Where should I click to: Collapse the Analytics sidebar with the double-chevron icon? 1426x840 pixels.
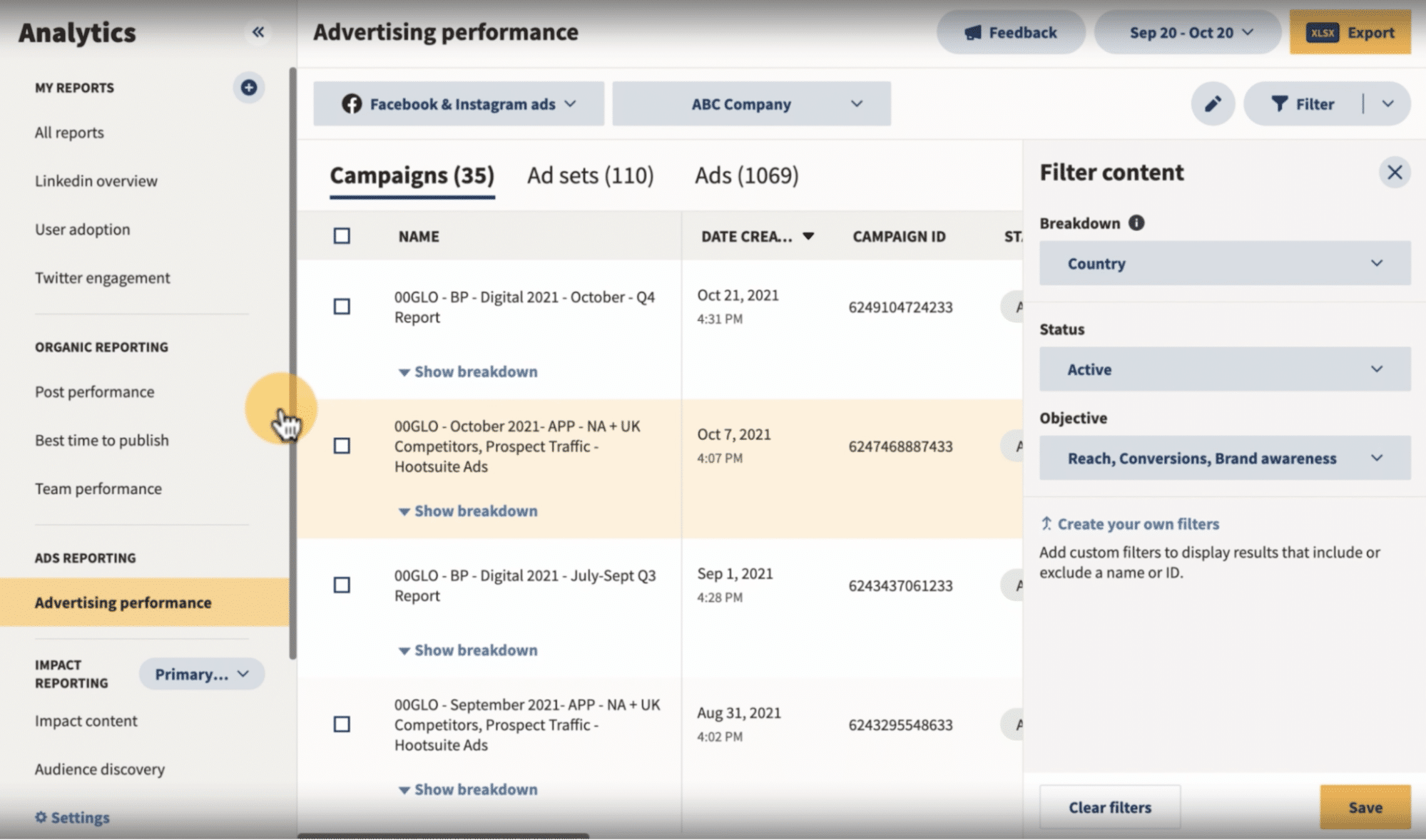259,32
